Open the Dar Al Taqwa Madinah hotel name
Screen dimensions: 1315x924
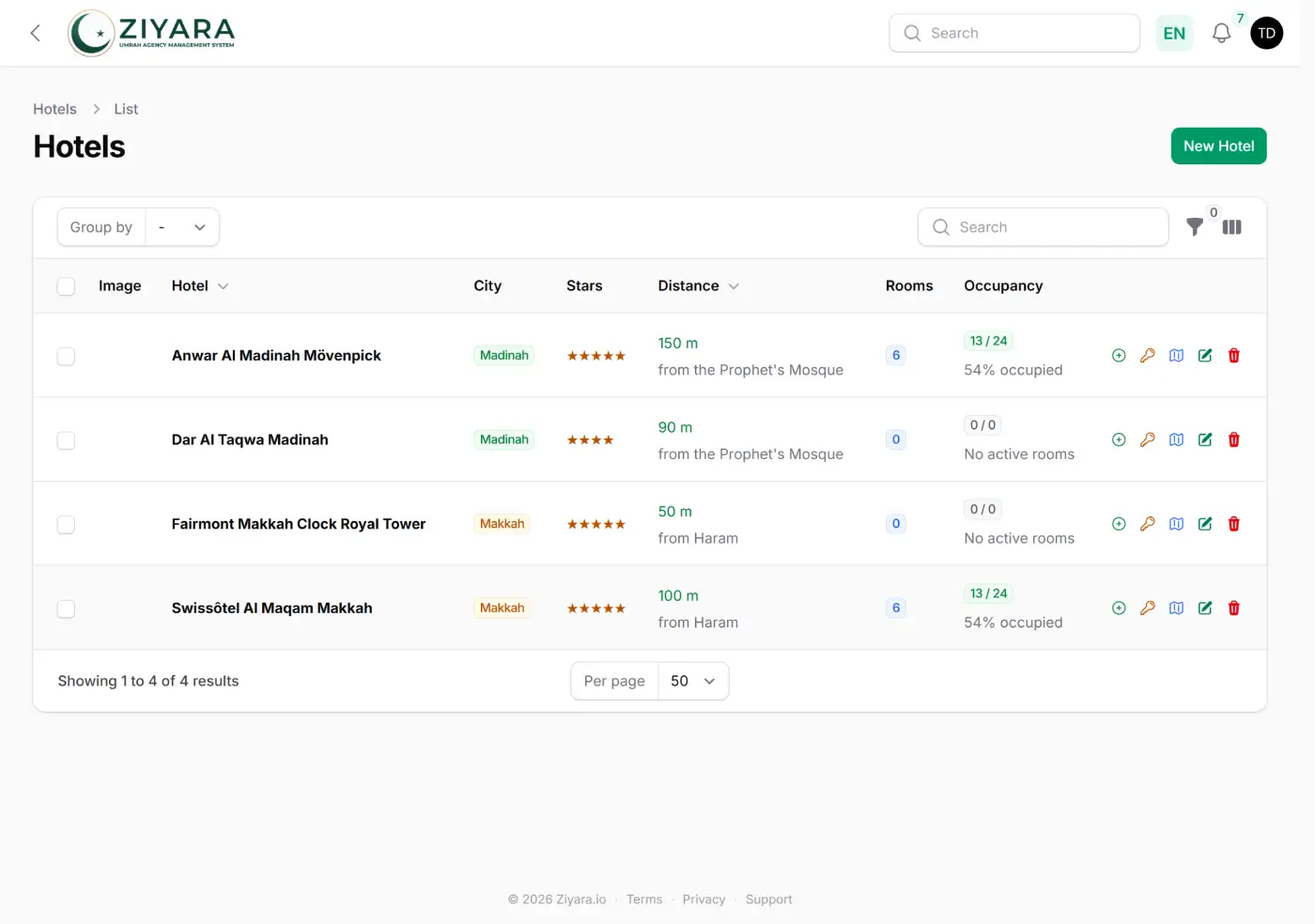point(250,439)
